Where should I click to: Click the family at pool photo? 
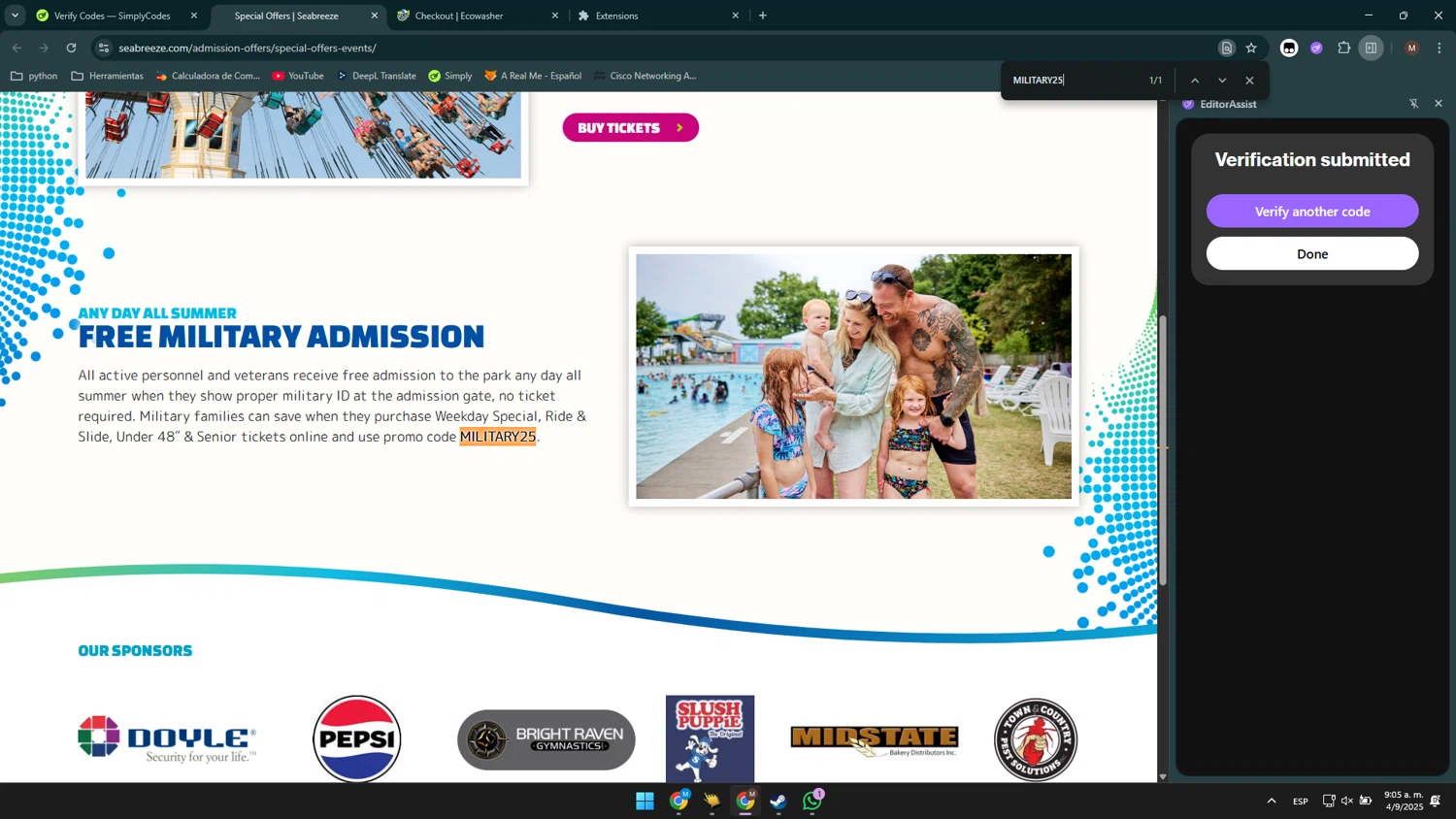[x=854, y=377]
